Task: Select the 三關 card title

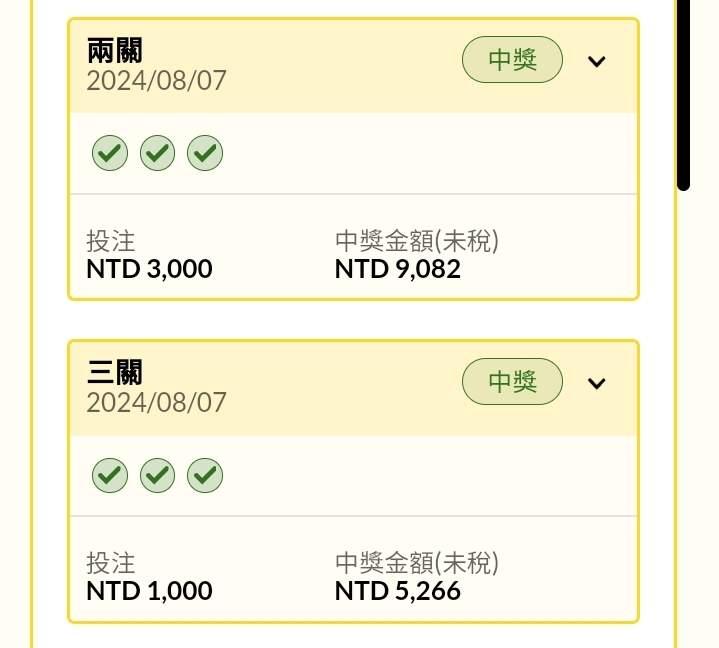Action: (x=115, y=372)
